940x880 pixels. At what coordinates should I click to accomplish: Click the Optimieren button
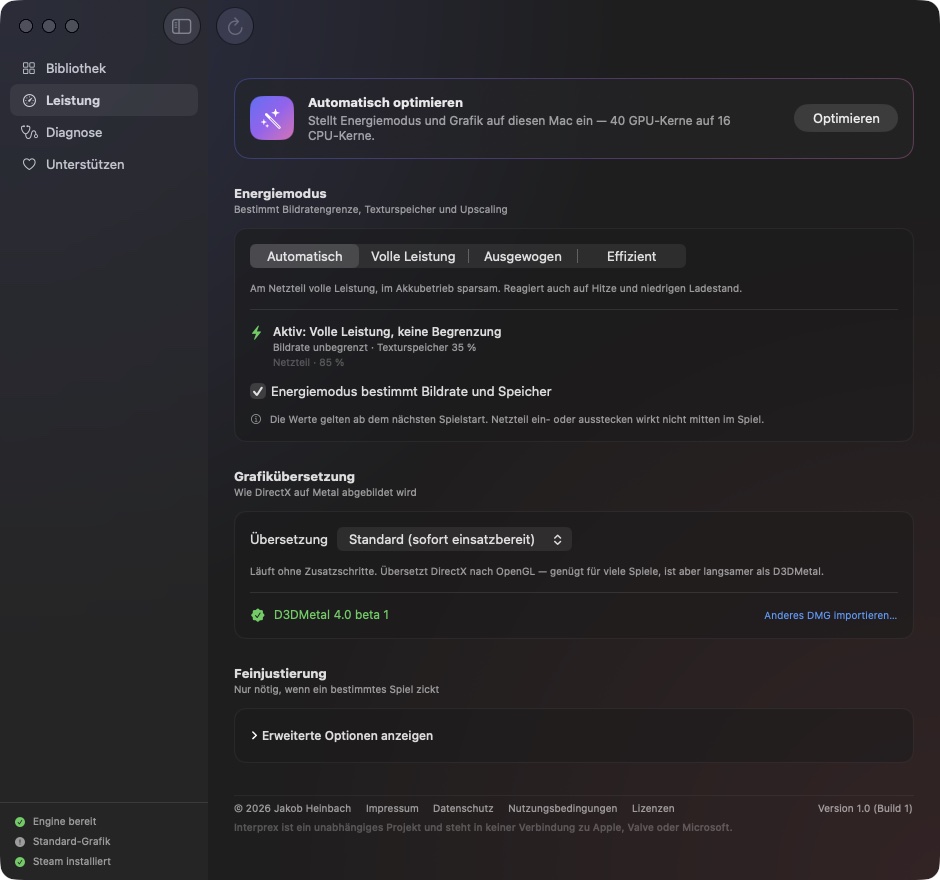846,118
